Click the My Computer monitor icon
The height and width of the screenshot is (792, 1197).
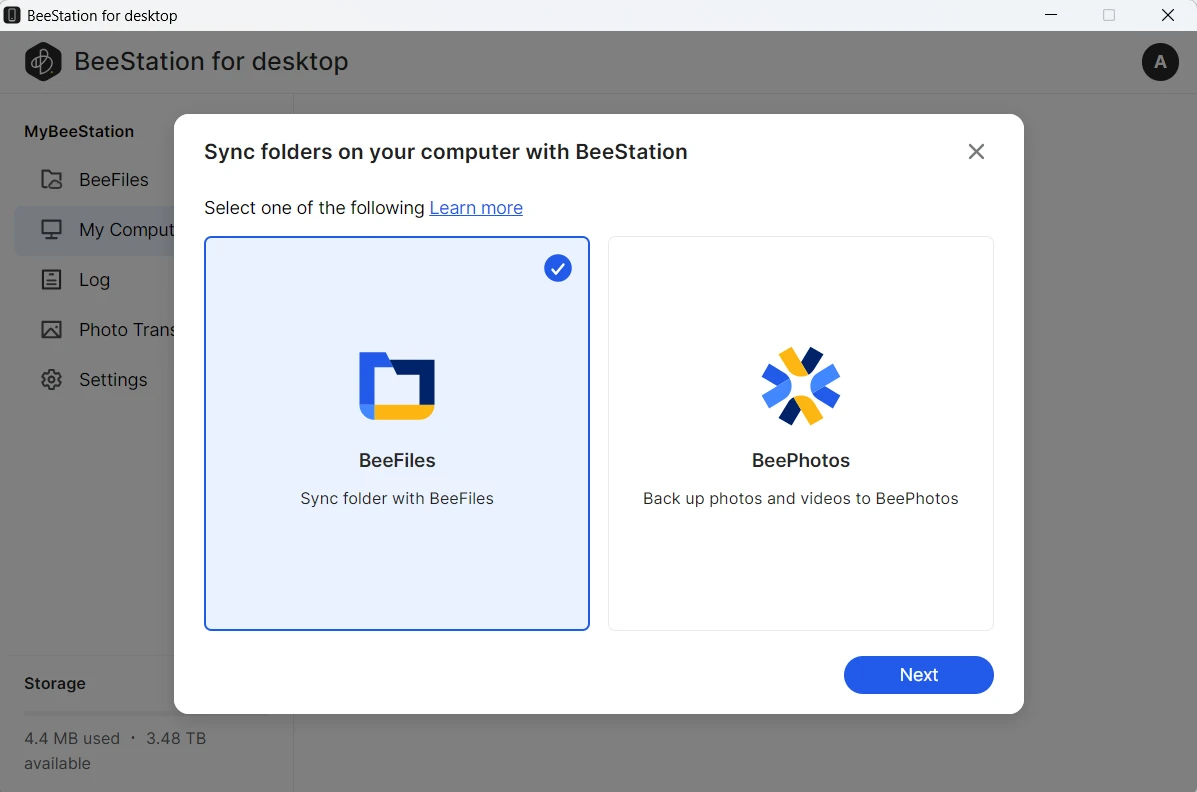point(51,230)
